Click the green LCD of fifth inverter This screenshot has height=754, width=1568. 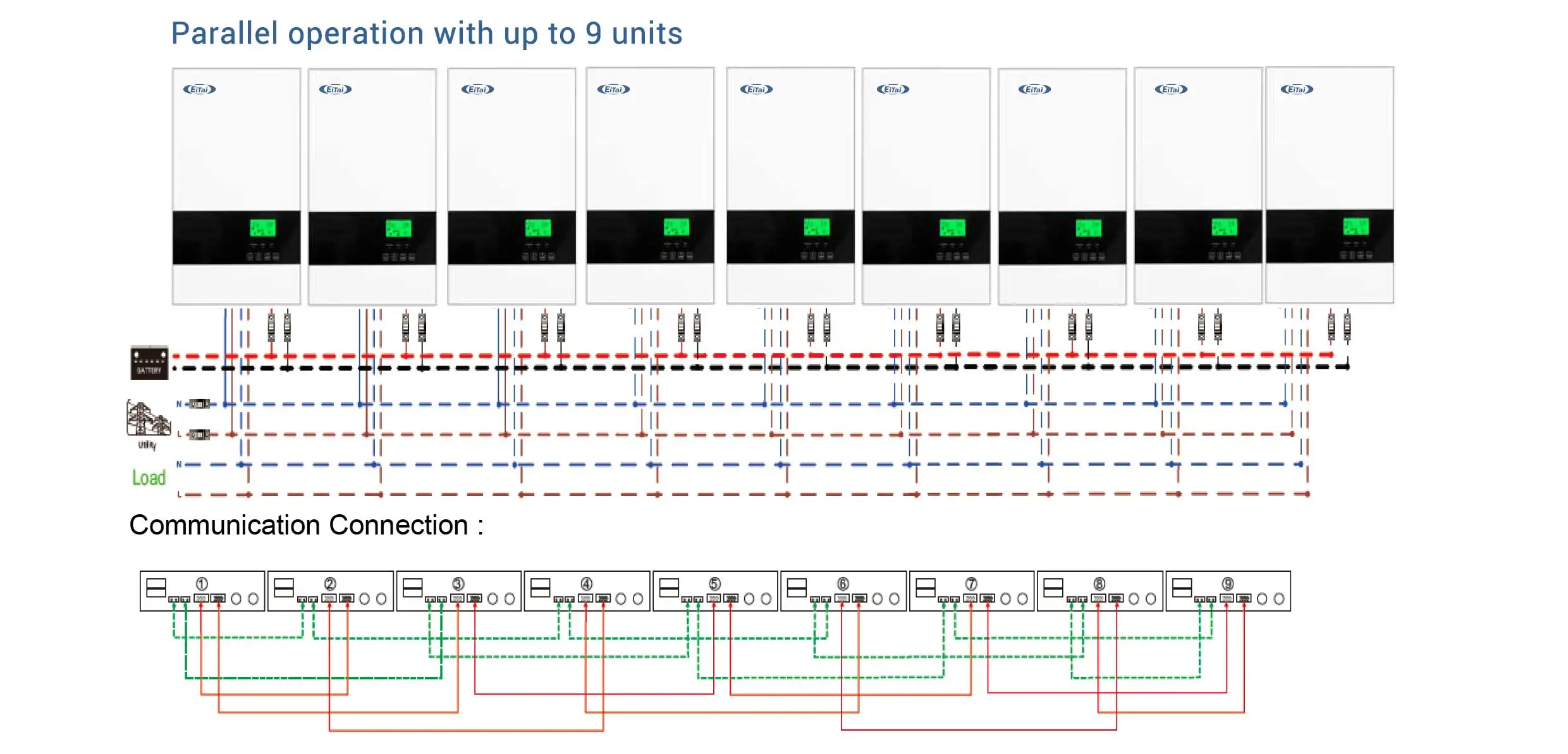[816, 227]
